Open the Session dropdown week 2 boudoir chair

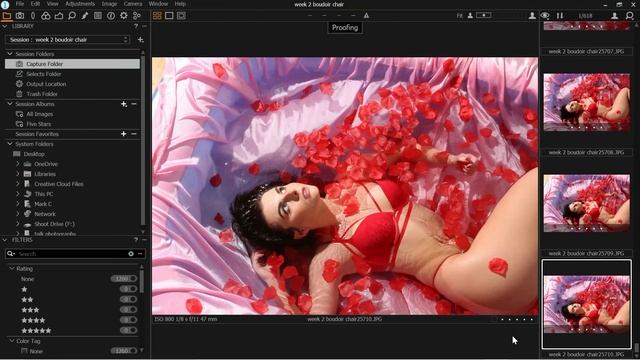[x=68, y=40]
